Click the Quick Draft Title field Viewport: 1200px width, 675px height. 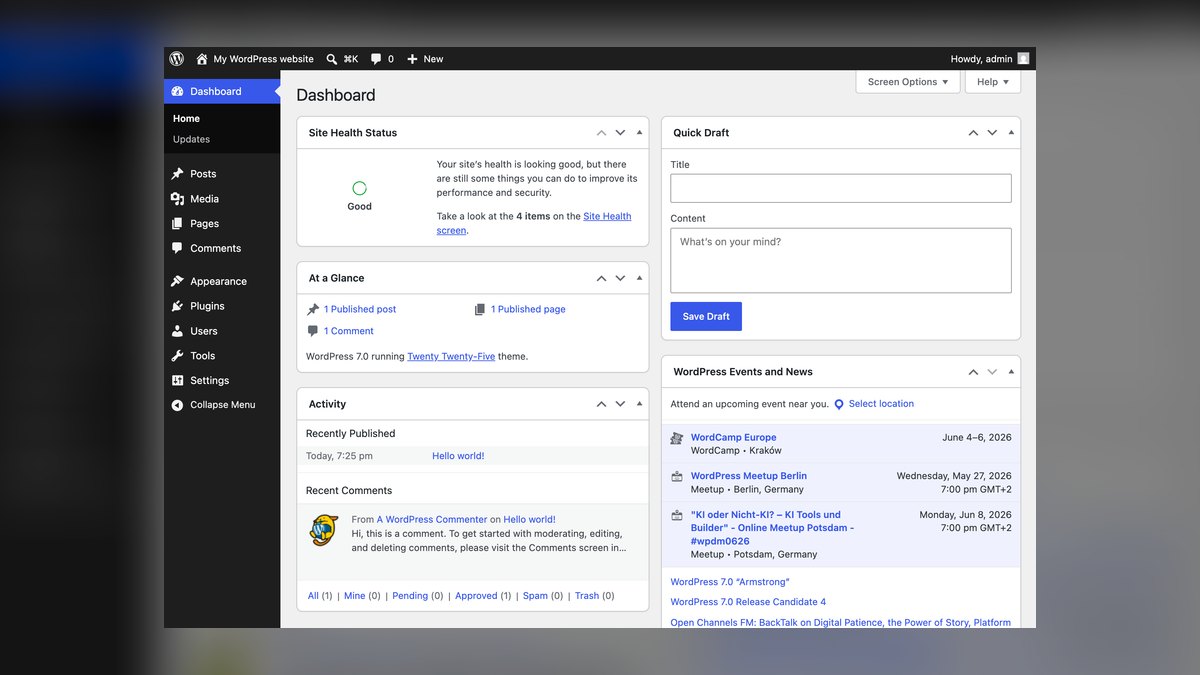point(841,188)
